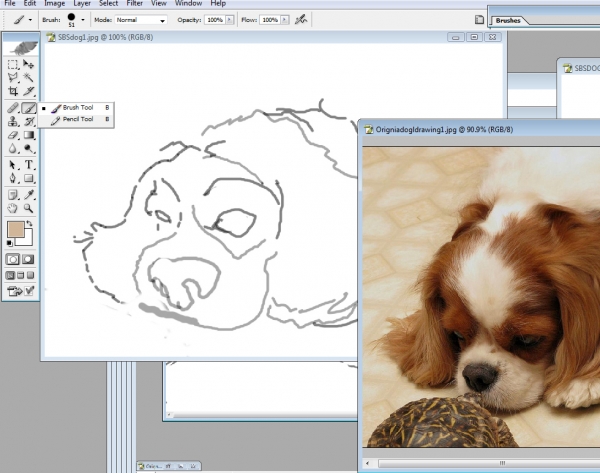Select the Rectangular Marquee tool
The height and width of the screenshot is (473, 600).
(13, 64)
